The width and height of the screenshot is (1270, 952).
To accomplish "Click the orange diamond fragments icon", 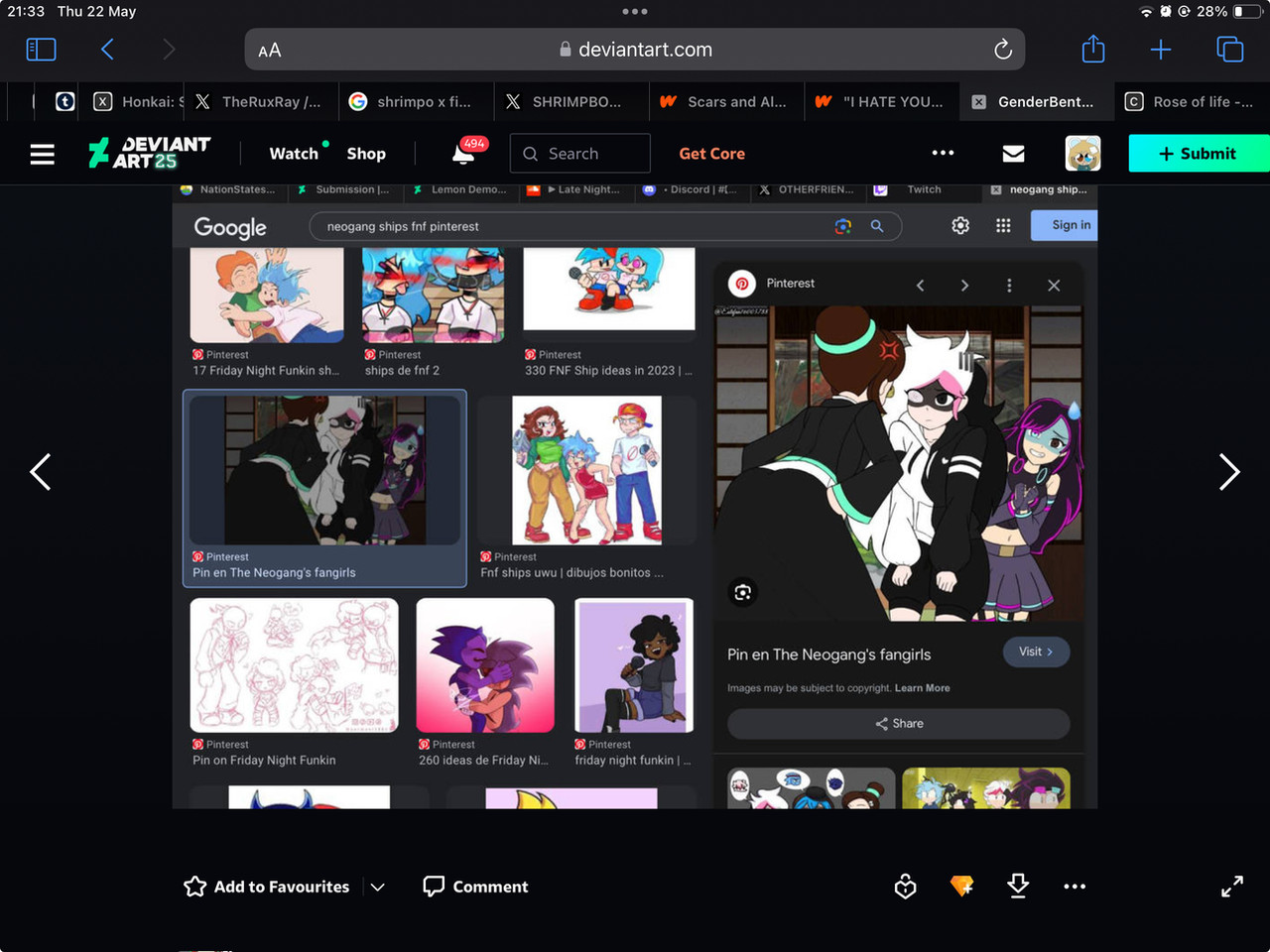I will tap(961, 887).
